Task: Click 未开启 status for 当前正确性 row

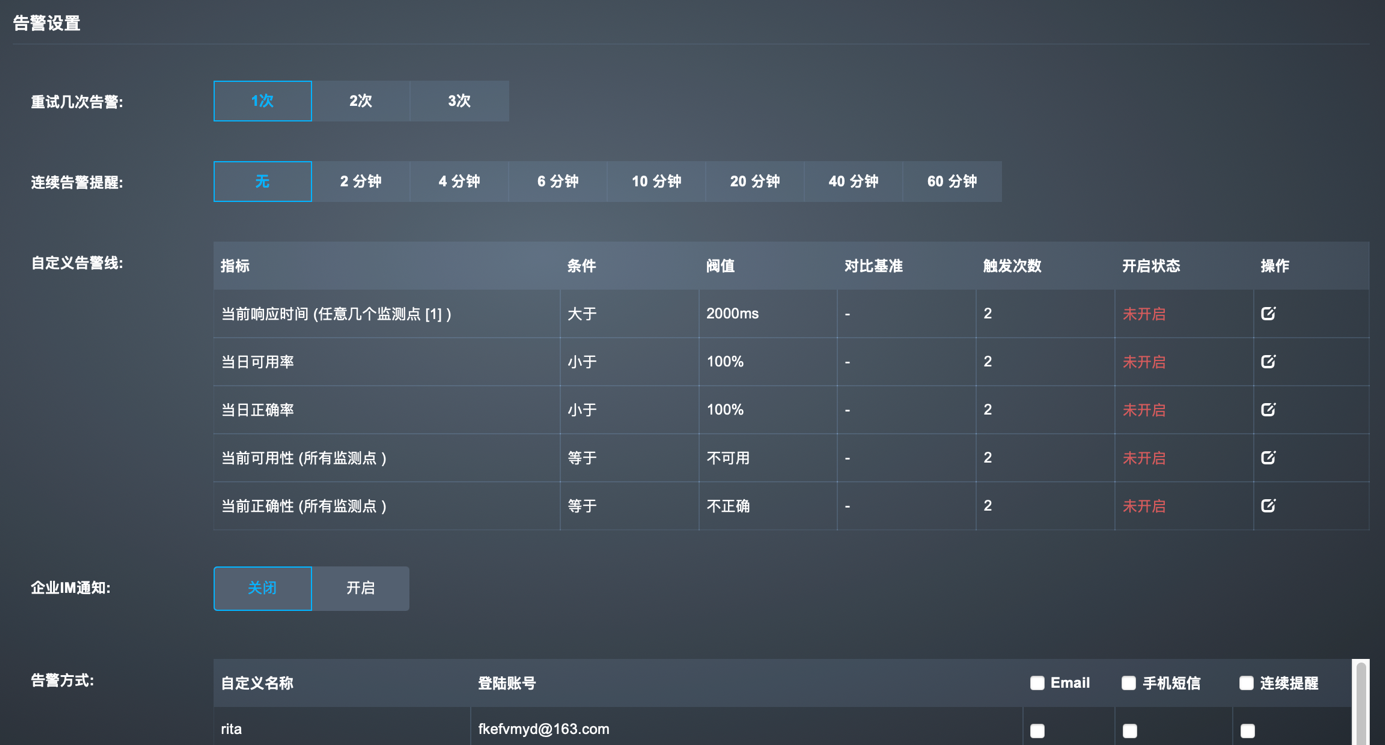Action: [1144, 506]
